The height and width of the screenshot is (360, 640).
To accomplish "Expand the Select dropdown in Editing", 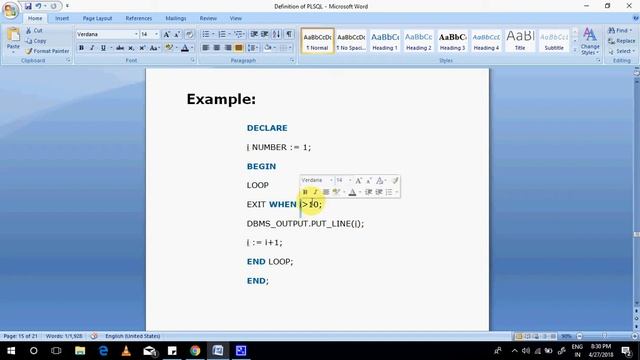I will (633, 51).
